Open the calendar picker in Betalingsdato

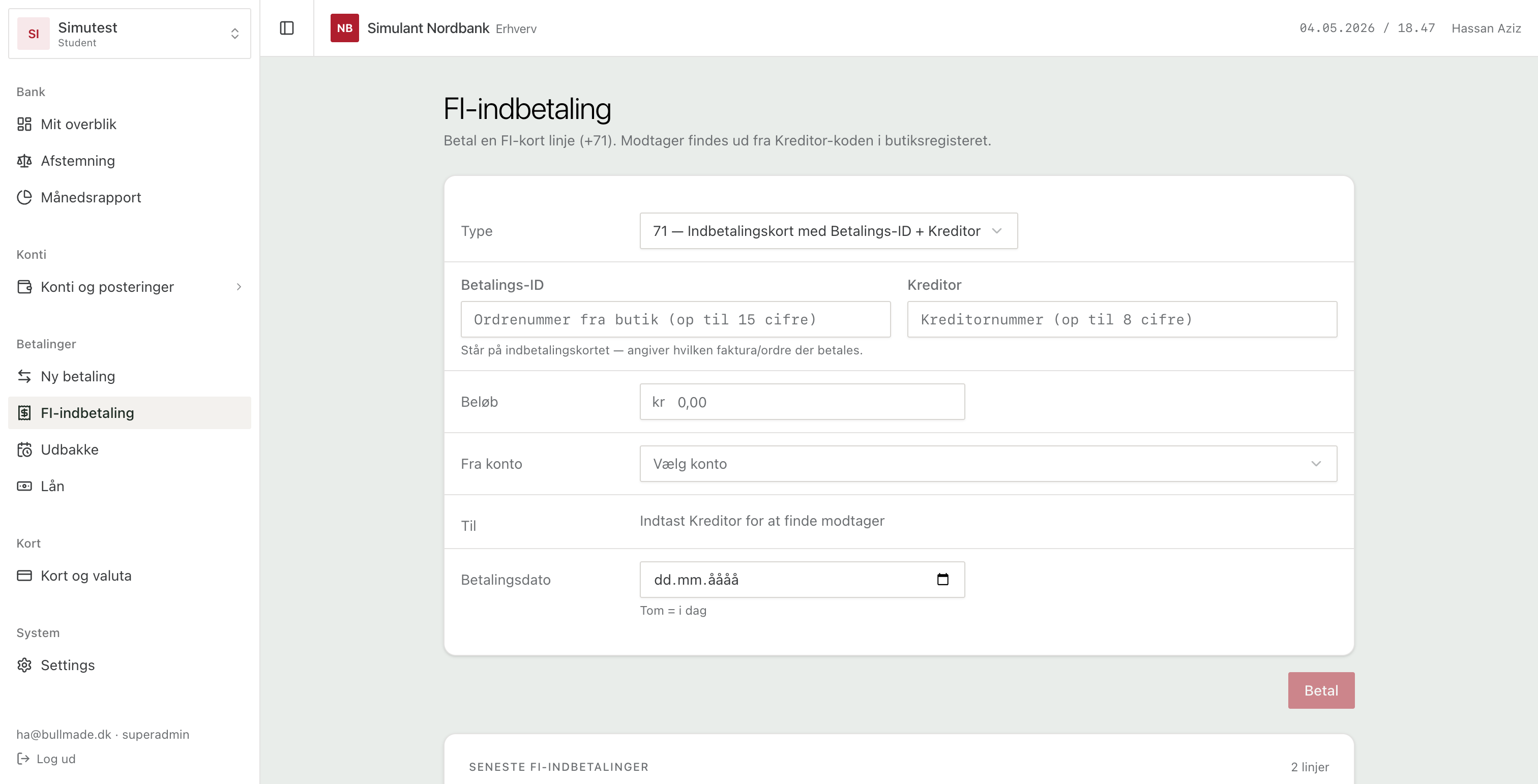click(943, 579)
